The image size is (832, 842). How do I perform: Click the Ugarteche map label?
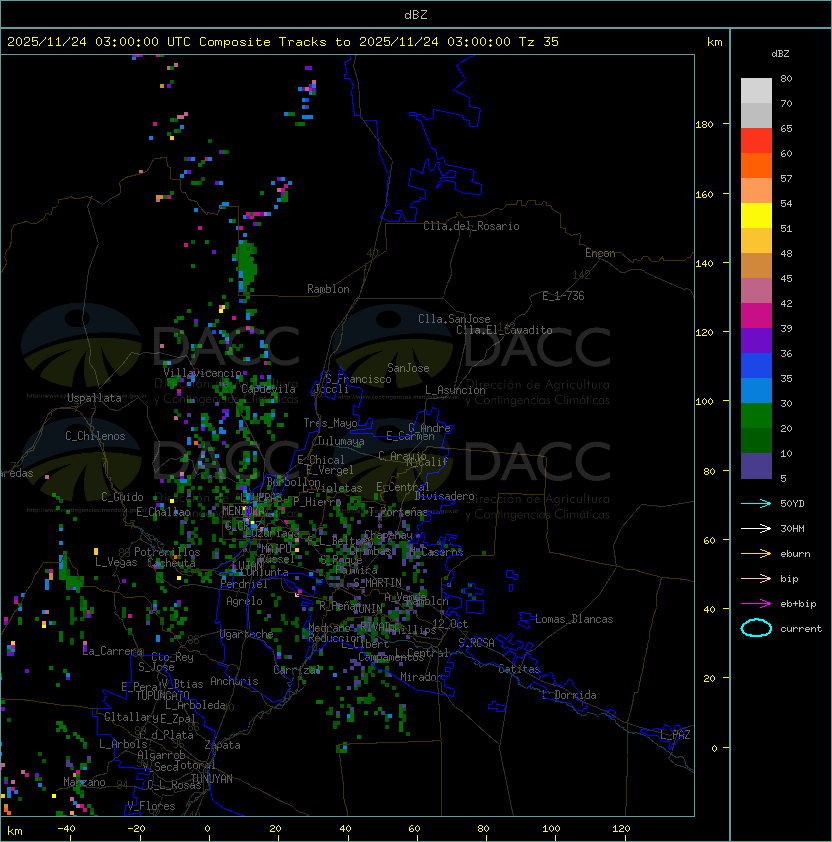(247, 634)
